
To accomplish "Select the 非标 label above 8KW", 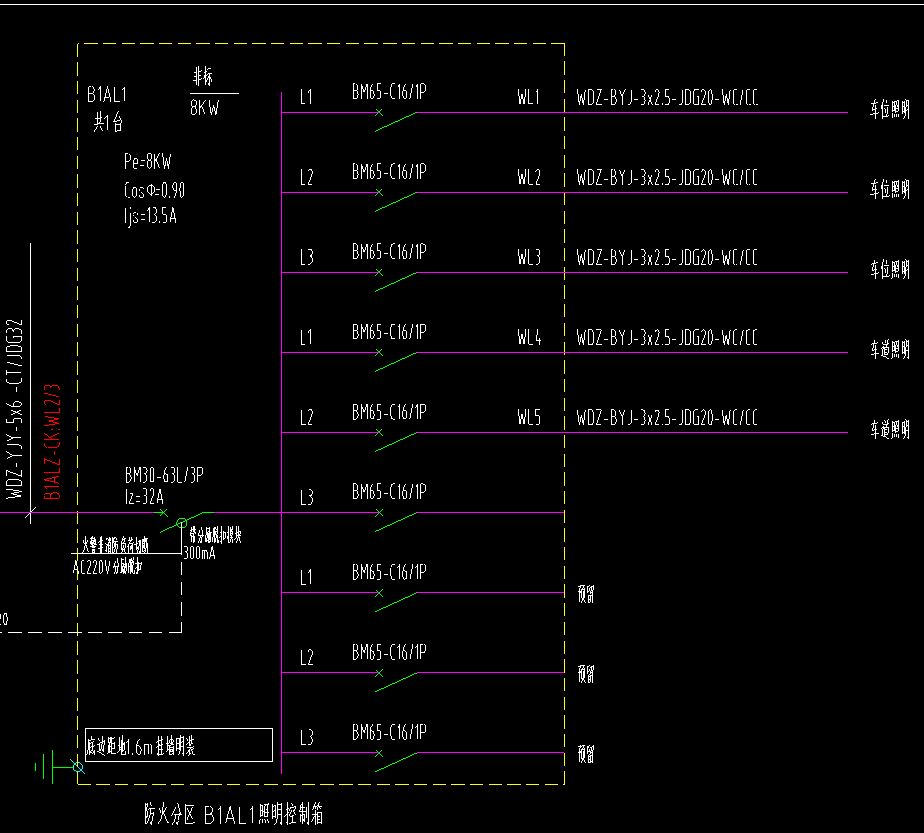I will pos(203,76).
